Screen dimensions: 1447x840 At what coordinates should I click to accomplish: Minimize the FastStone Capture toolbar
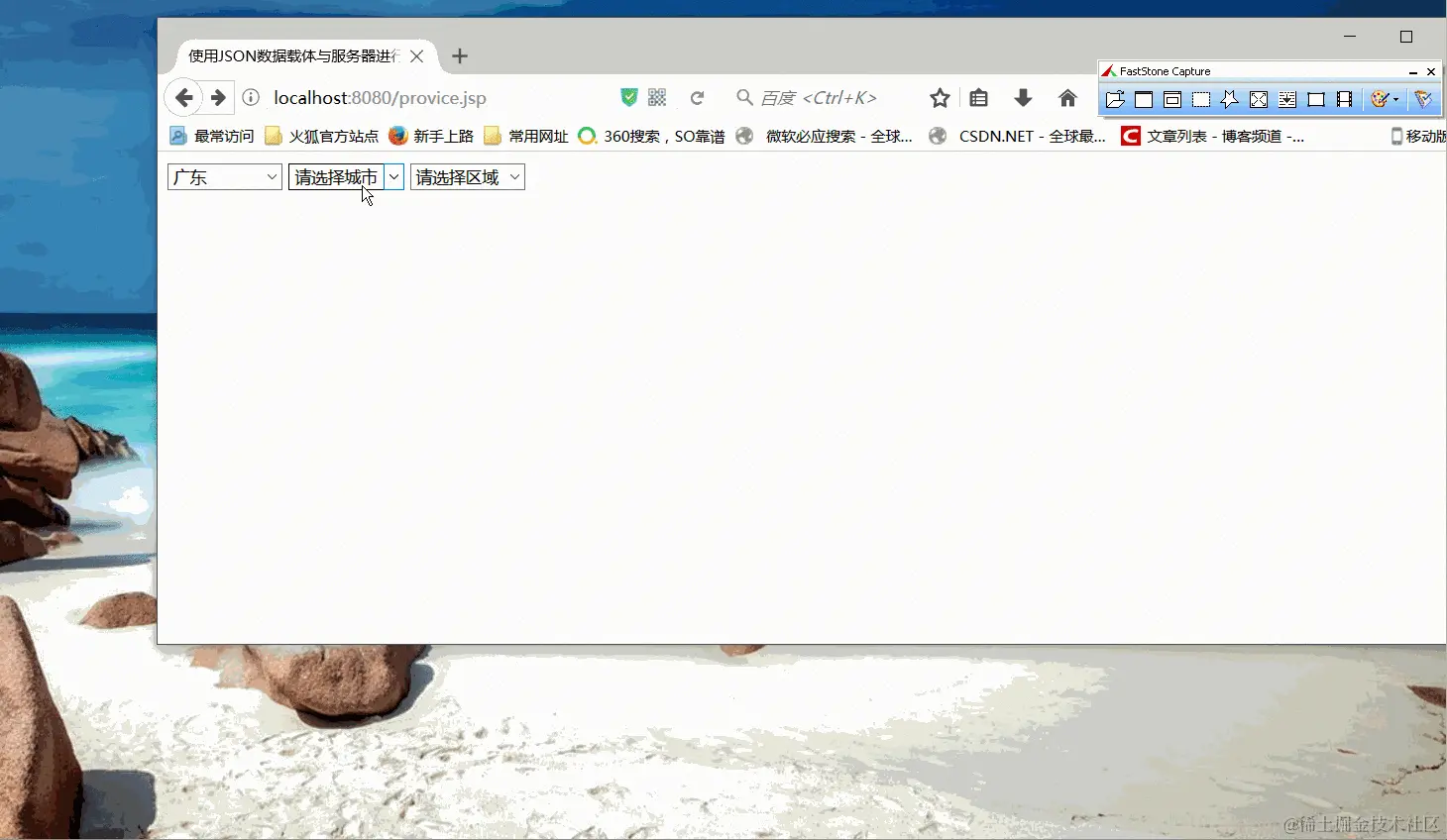[1413, 72]
